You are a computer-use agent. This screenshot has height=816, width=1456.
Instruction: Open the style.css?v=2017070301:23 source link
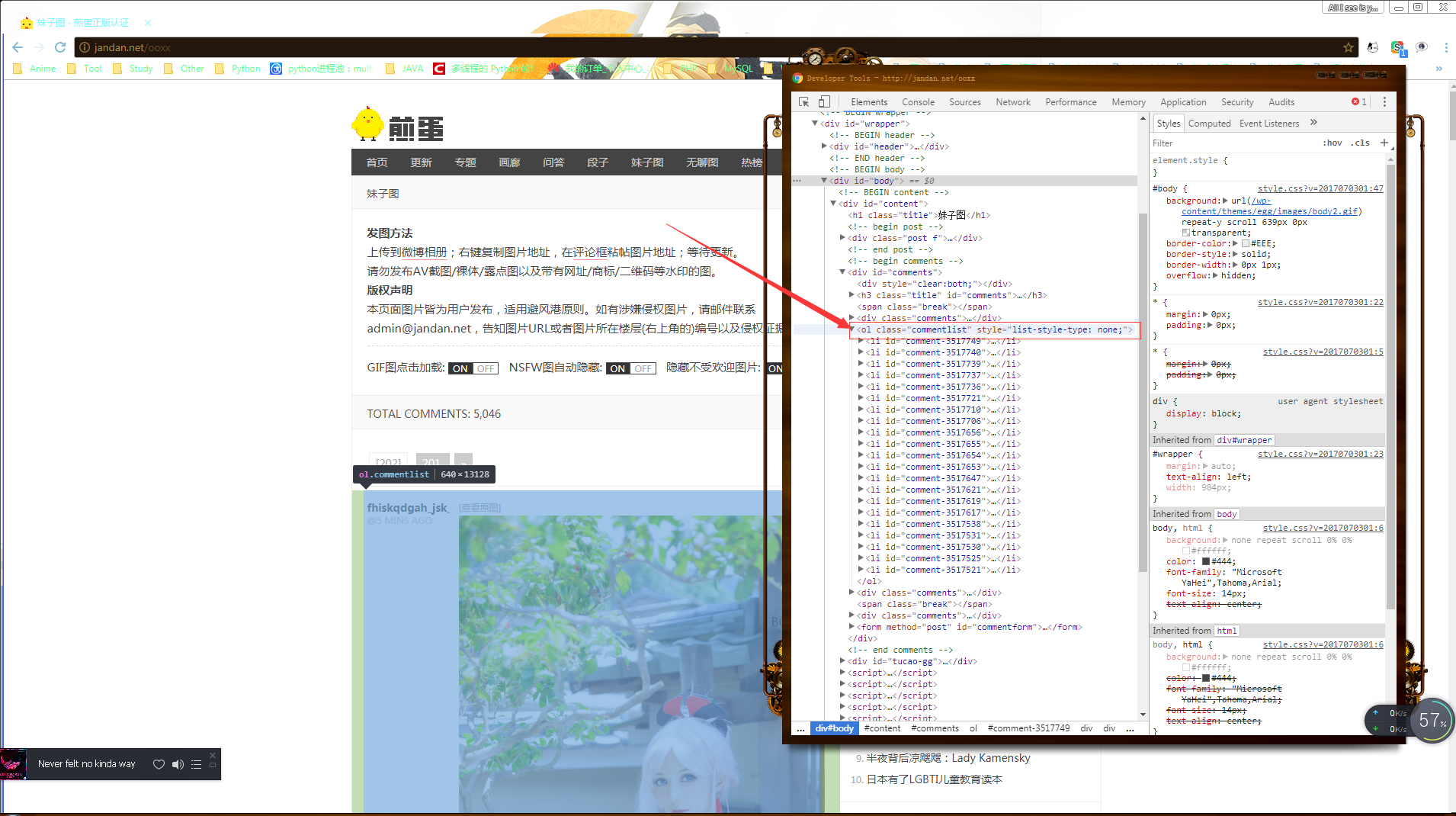coord(1320,454)
